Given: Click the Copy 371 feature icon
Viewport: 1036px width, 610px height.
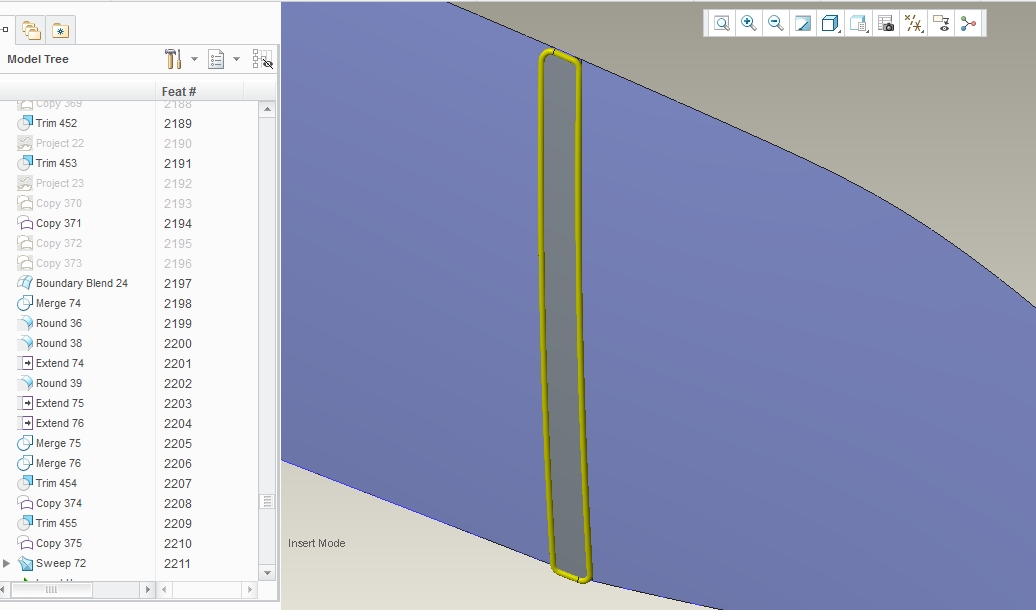Looking at the screenshot, I should tap(25, 223).
